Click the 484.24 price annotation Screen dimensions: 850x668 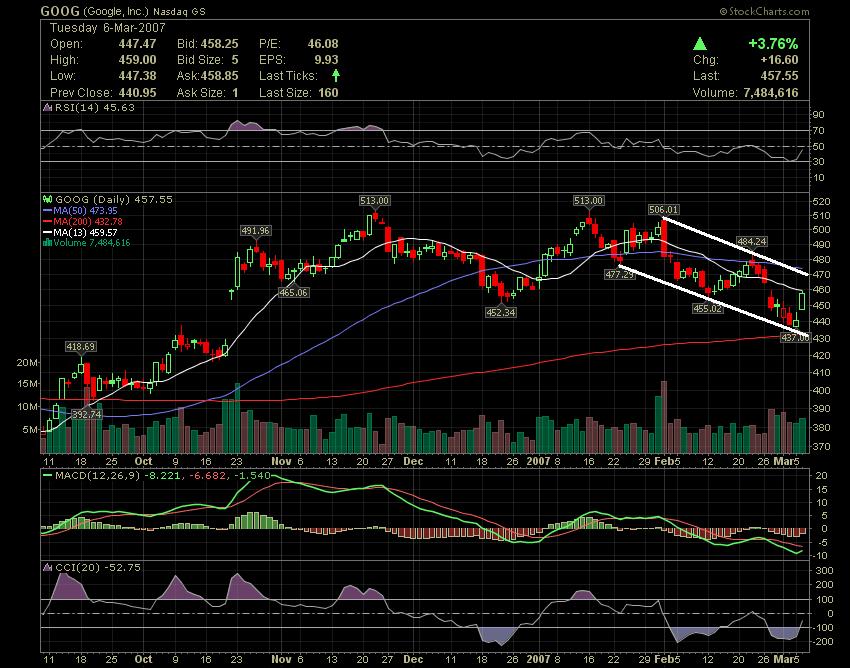(x=752, y=242)
